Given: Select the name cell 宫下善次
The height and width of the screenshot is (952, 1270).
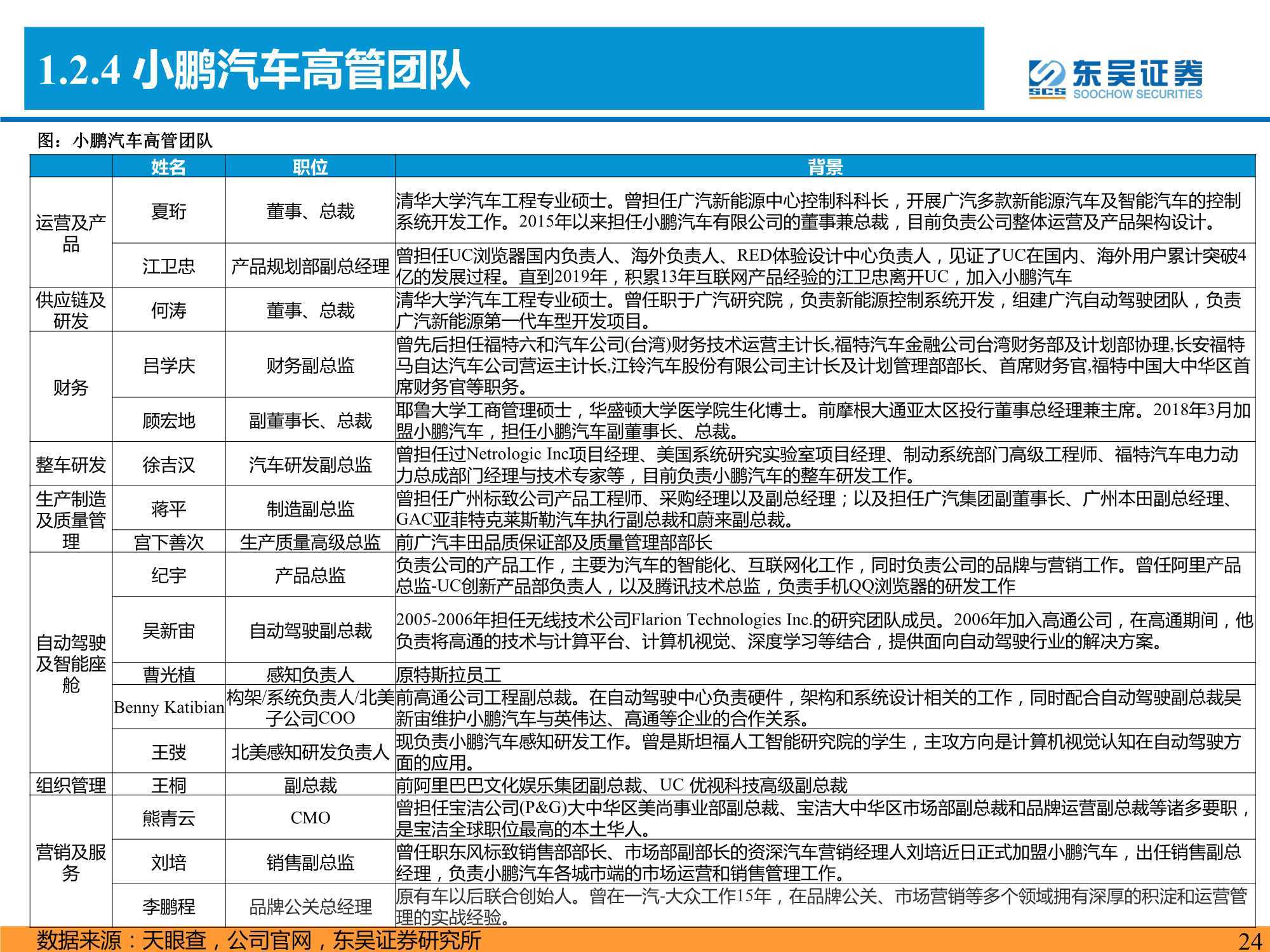Looking at the screenshot, I should click(168, 542).
